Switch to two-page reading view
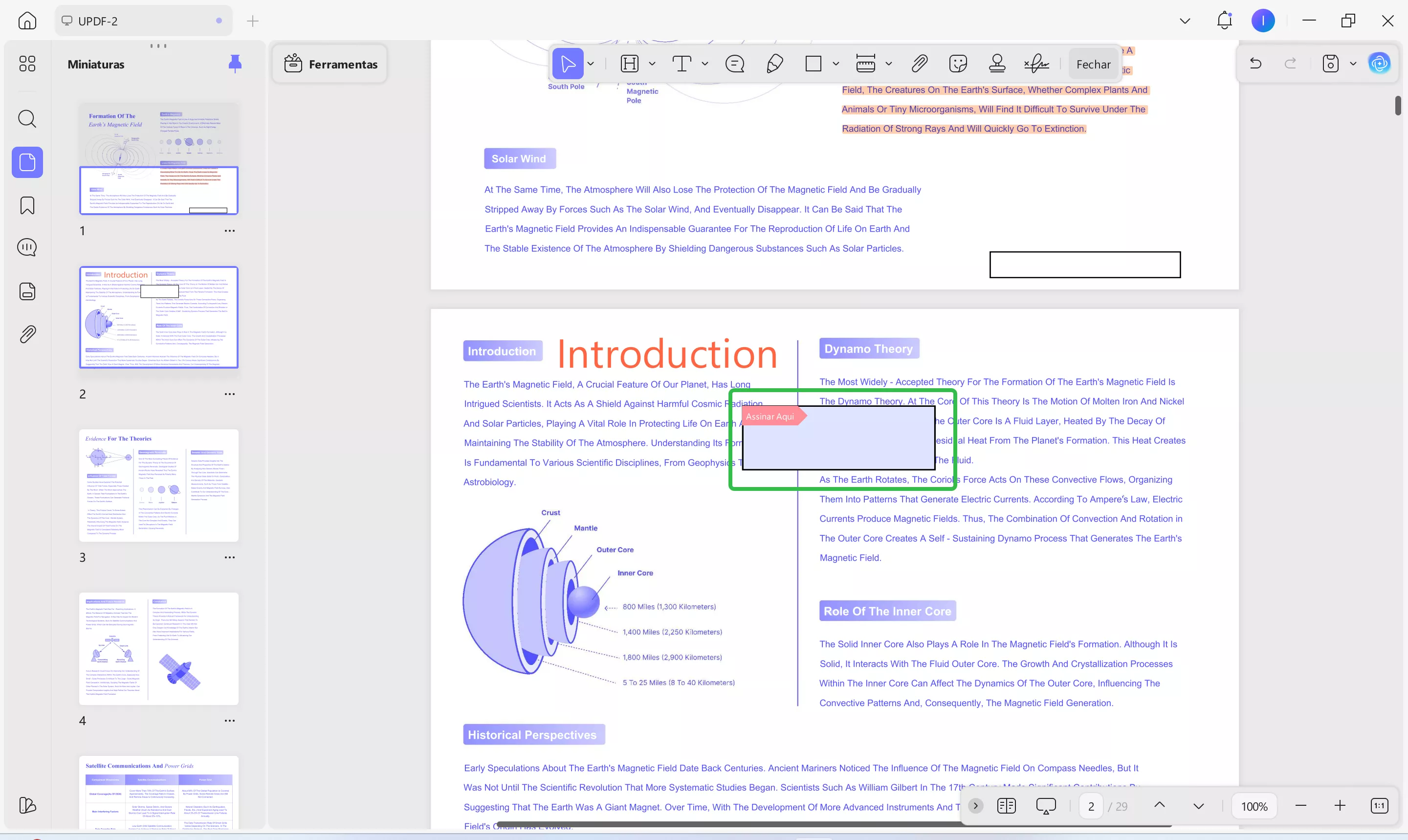 click(x=1007, y=805)
